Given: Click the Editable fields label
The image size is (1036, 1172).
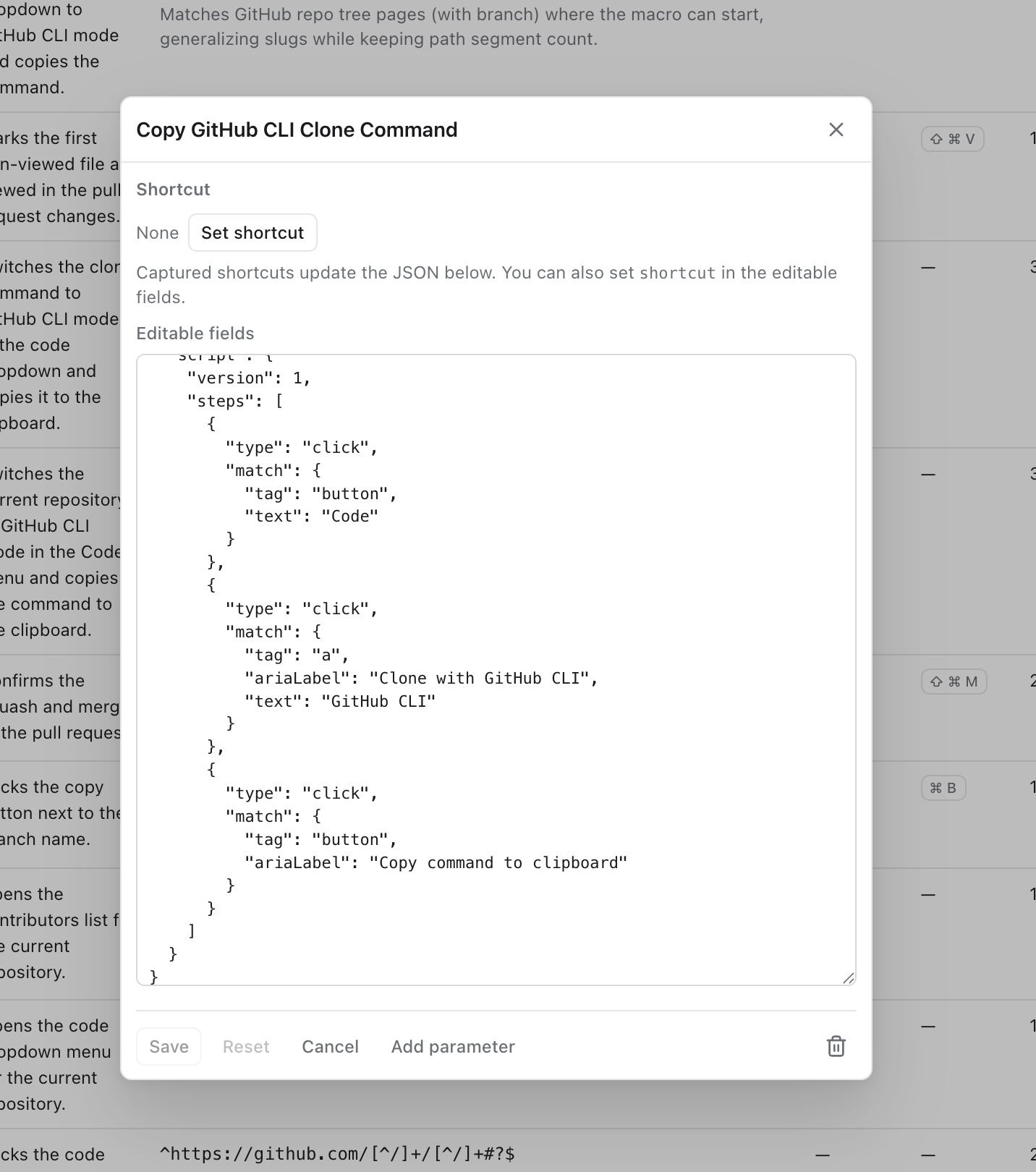Looking at the screenshot, I should pyautogui.click(x=195, y=334).
